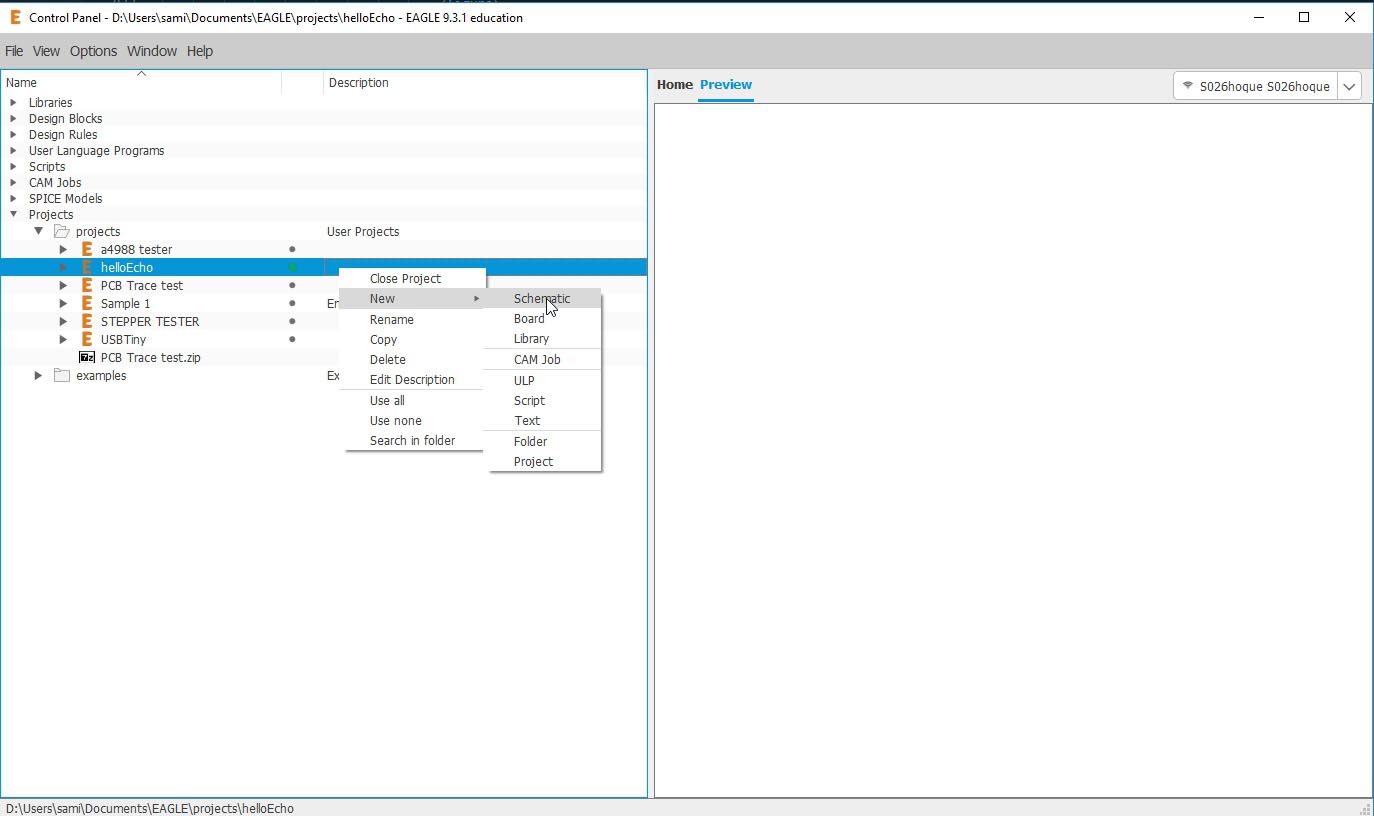Click the S026hoque account button
Viewport: 1374px width, 816px height.
pos(1256,86)
